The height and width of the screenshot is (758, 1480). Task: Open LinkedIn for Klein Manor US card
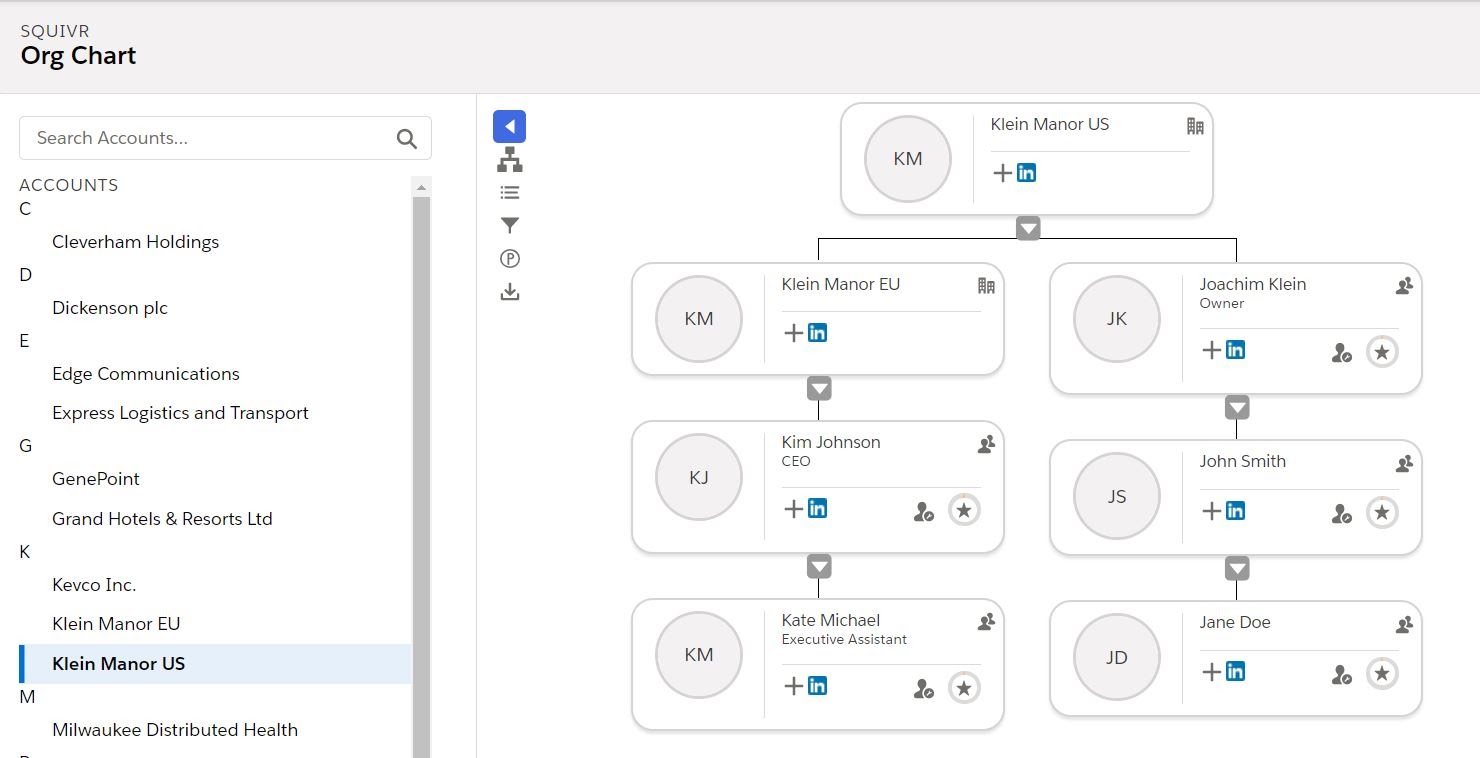(1026, 172)
